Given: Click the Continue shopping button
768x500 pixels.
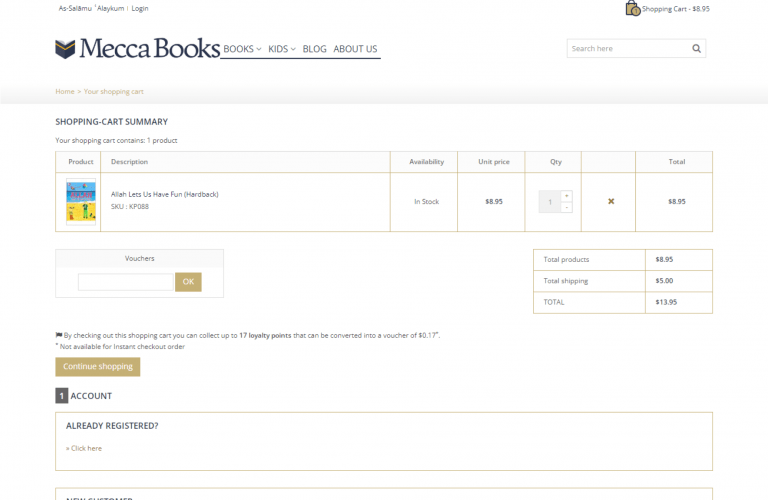Looking at the screenshot, I should pos(97,367).
